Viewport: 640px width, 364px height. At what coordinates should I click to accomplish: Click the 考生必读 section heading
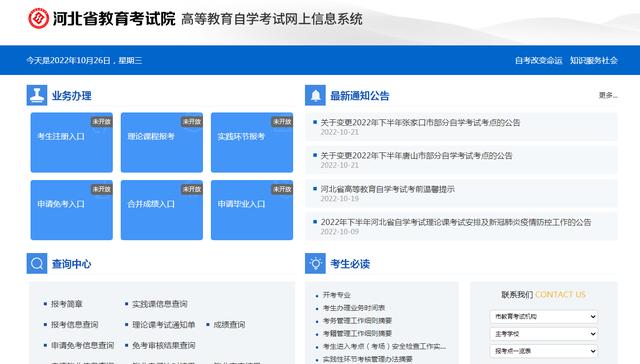(350, 264)
